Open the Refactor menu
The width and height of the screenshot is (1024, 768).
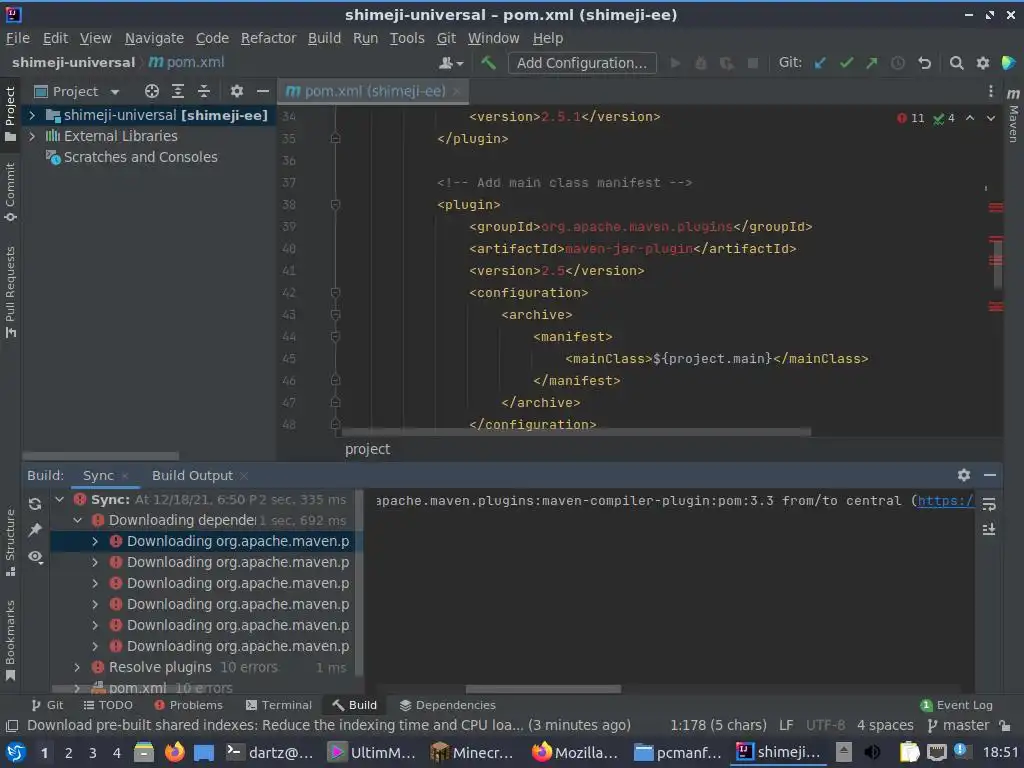pyautogui.click(x=268, y=39)
